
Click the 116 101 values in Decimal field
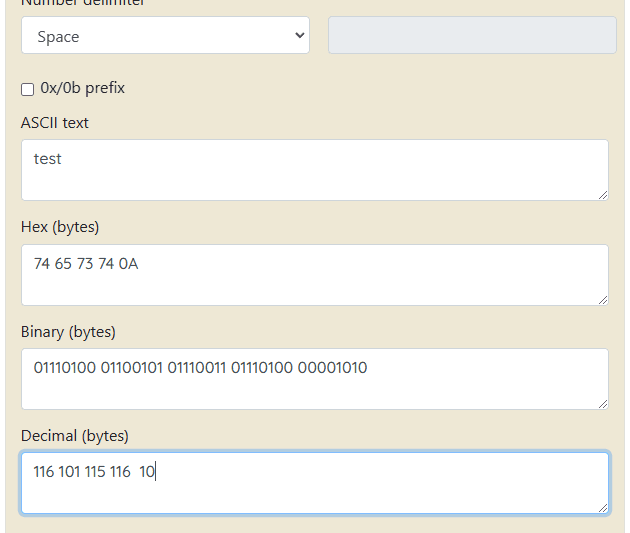(57, 472)
